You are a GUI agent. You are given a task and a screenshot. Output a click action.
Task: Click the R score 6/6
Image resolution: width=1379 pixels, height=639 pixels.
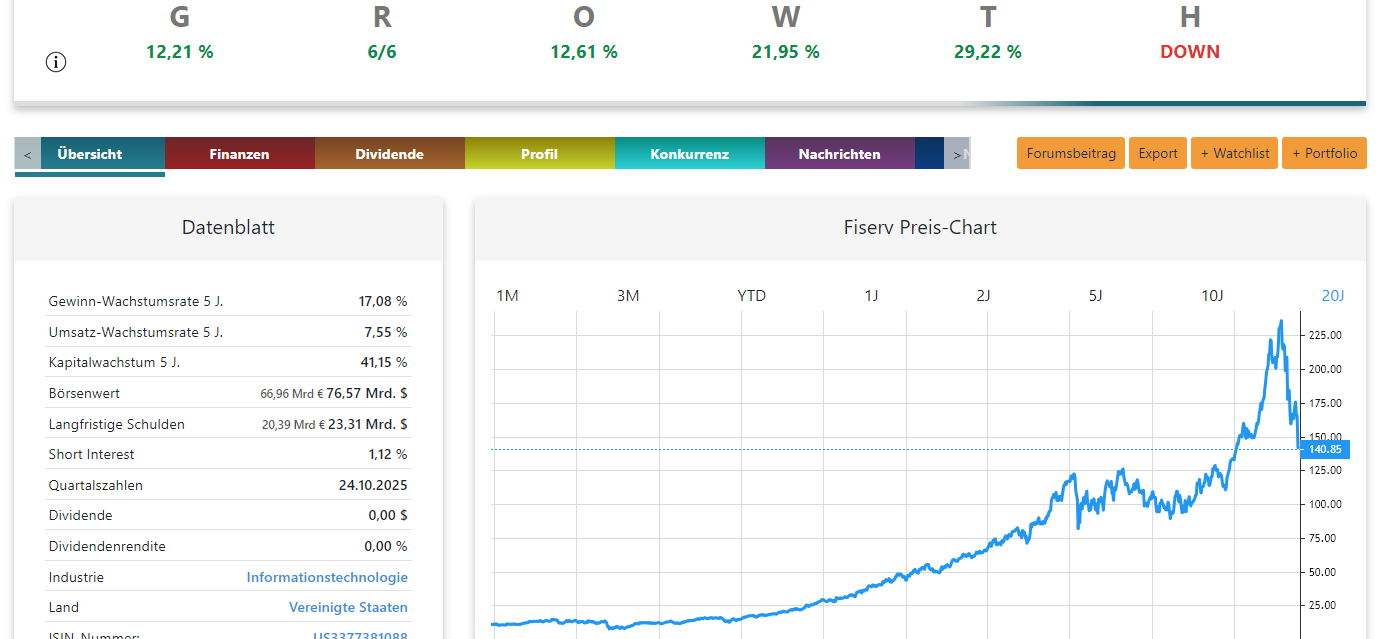click(x=382, y=52)
